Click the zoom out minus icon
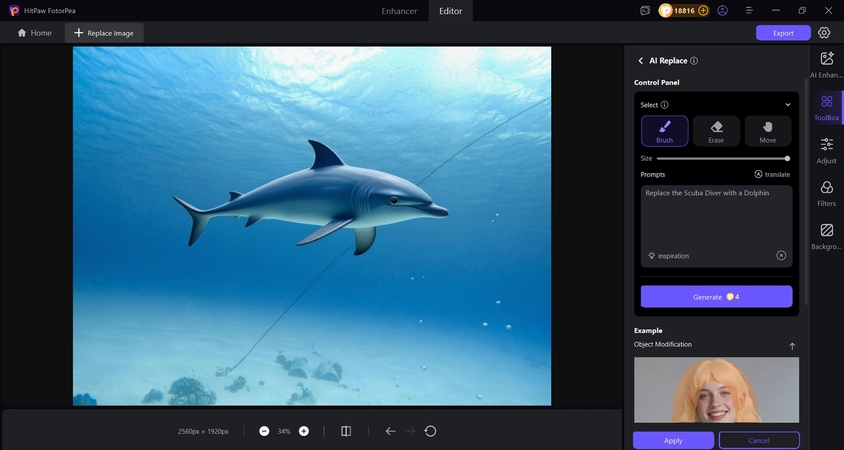Screen dimensions: 844x450 click(x=264, y=431)
